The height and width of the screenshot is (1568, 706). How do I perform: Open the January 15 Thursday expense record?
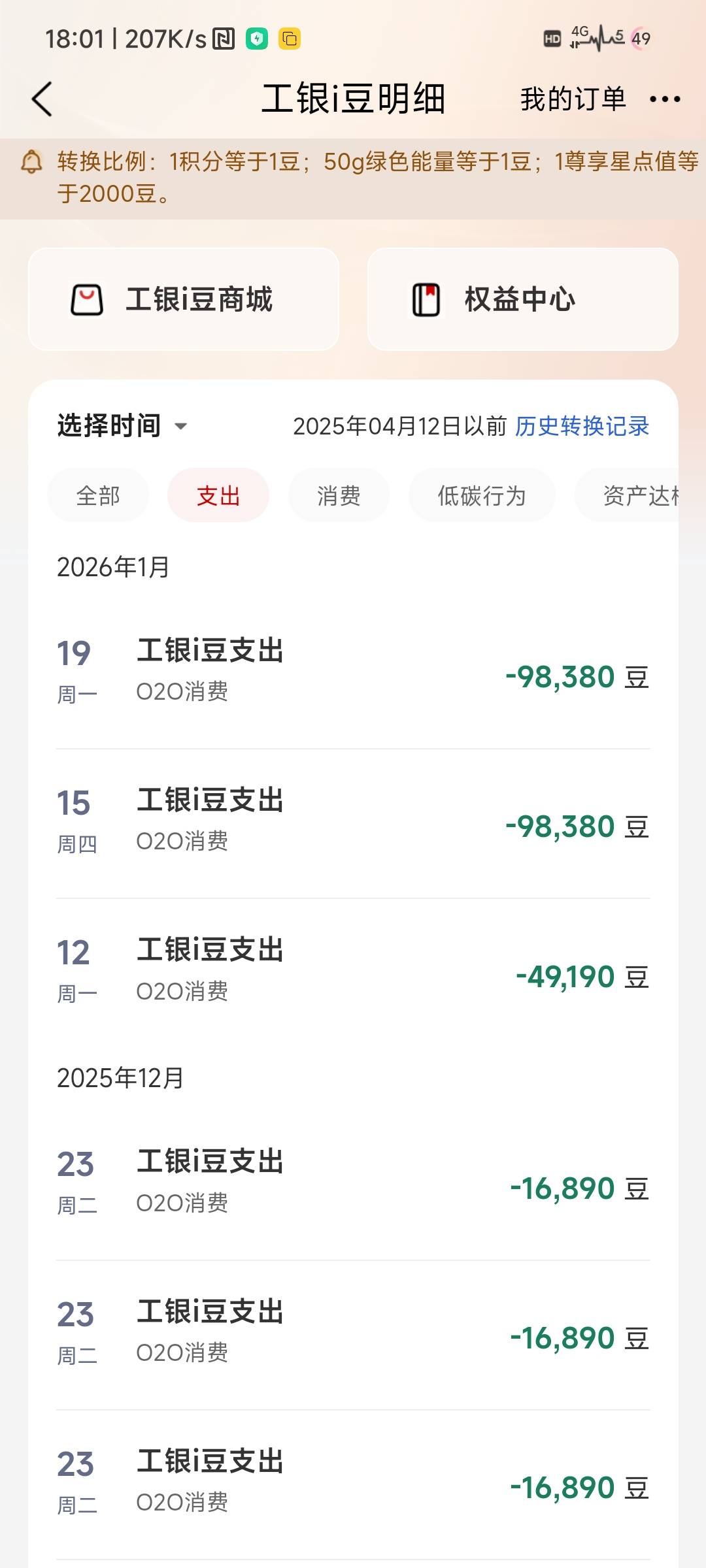[353, 823]
